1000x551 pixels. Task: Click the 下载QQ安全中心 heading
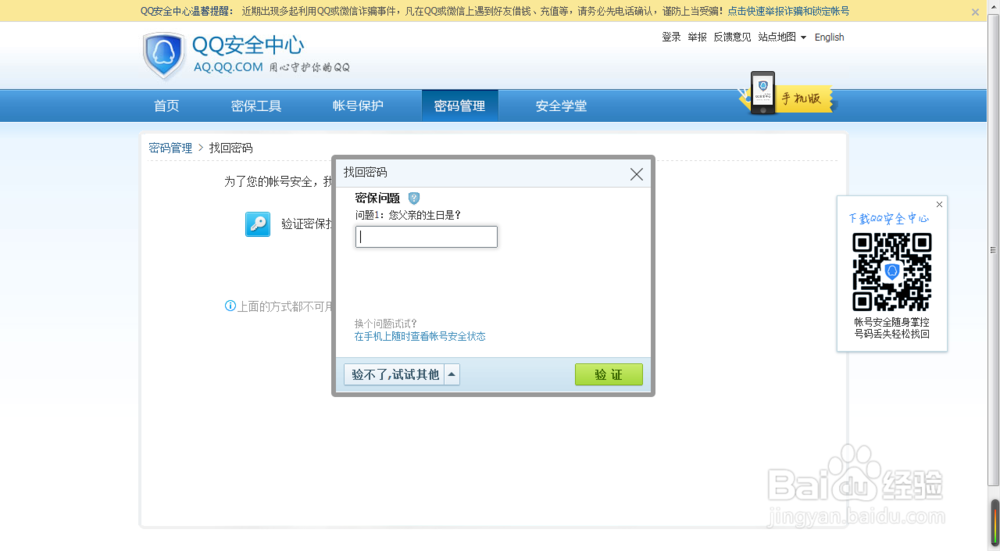(x=888, y=218)
